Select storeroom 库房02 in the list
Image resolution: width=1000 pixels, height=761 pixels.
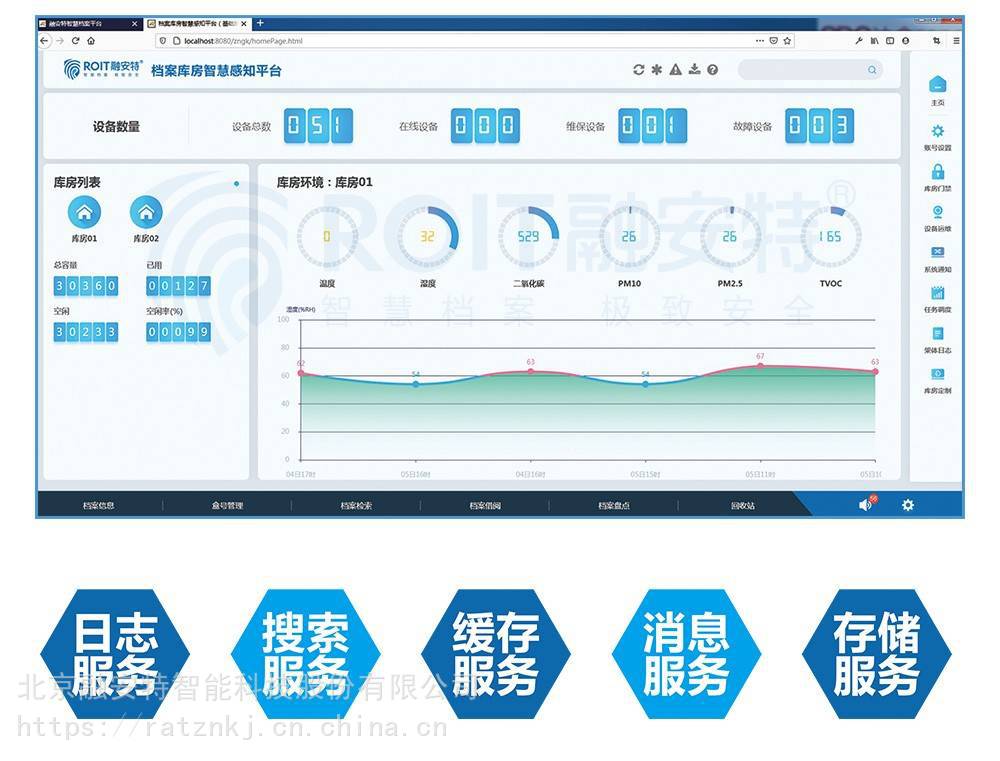pos(146,212)
